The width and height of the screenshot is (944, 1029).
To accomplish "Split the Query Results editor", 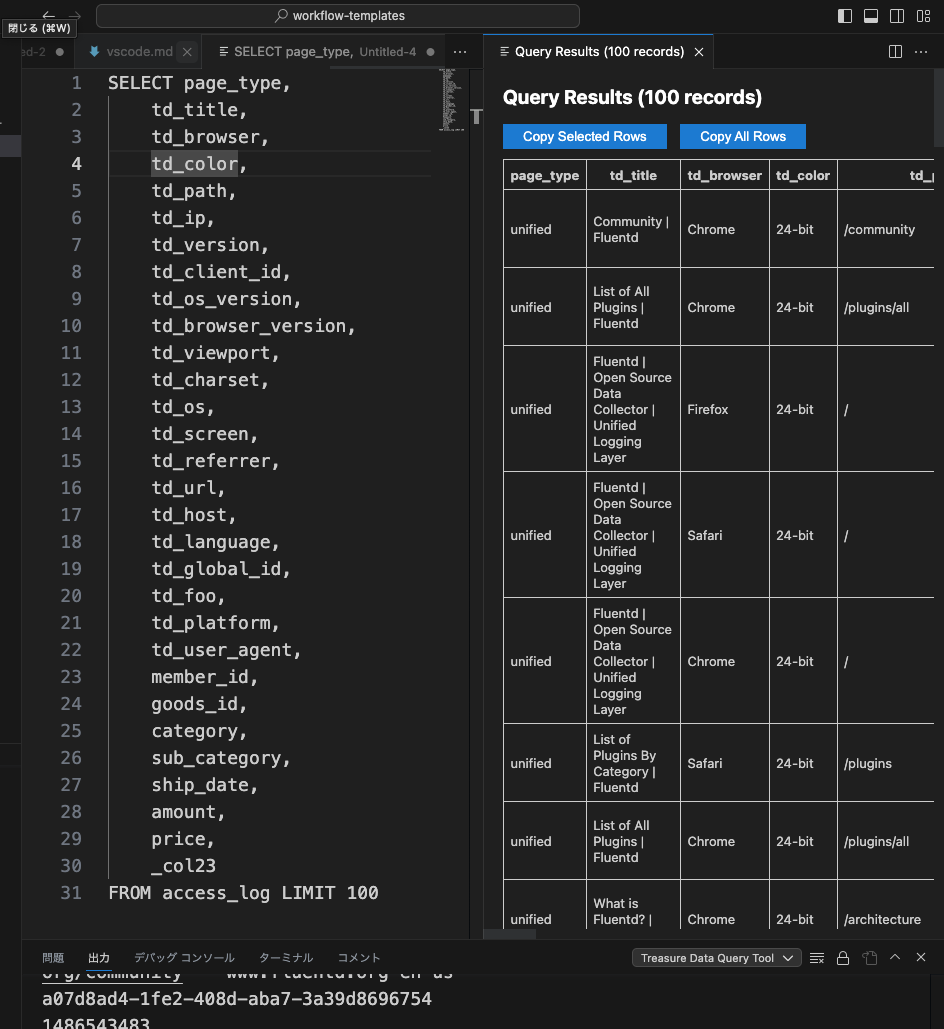I will point(895,52).
